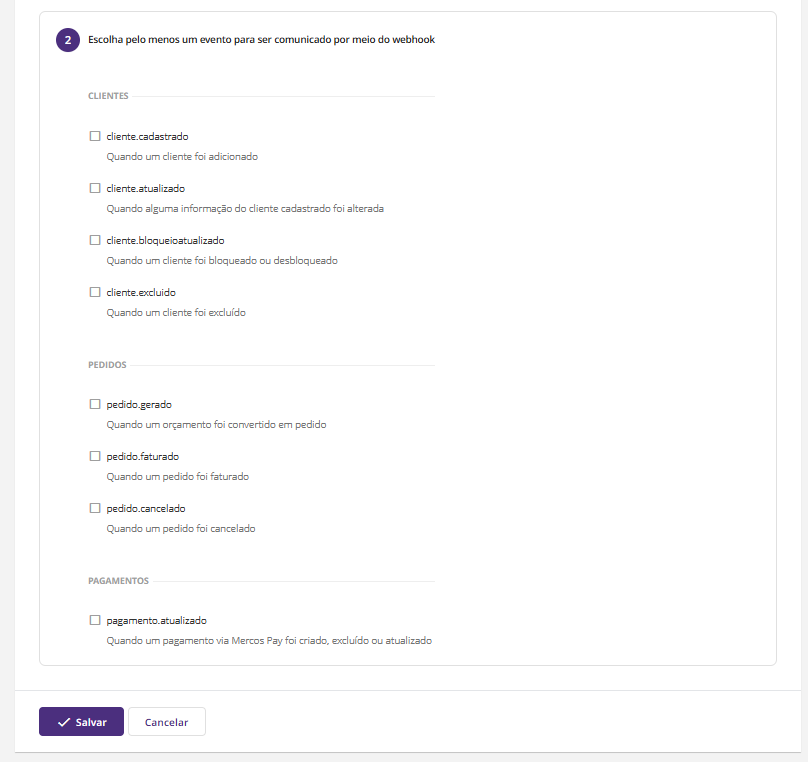This screenshot has height=762, width=808.
Task: Click the PAGAMENTOS section header
Action: tap(118, 580)
